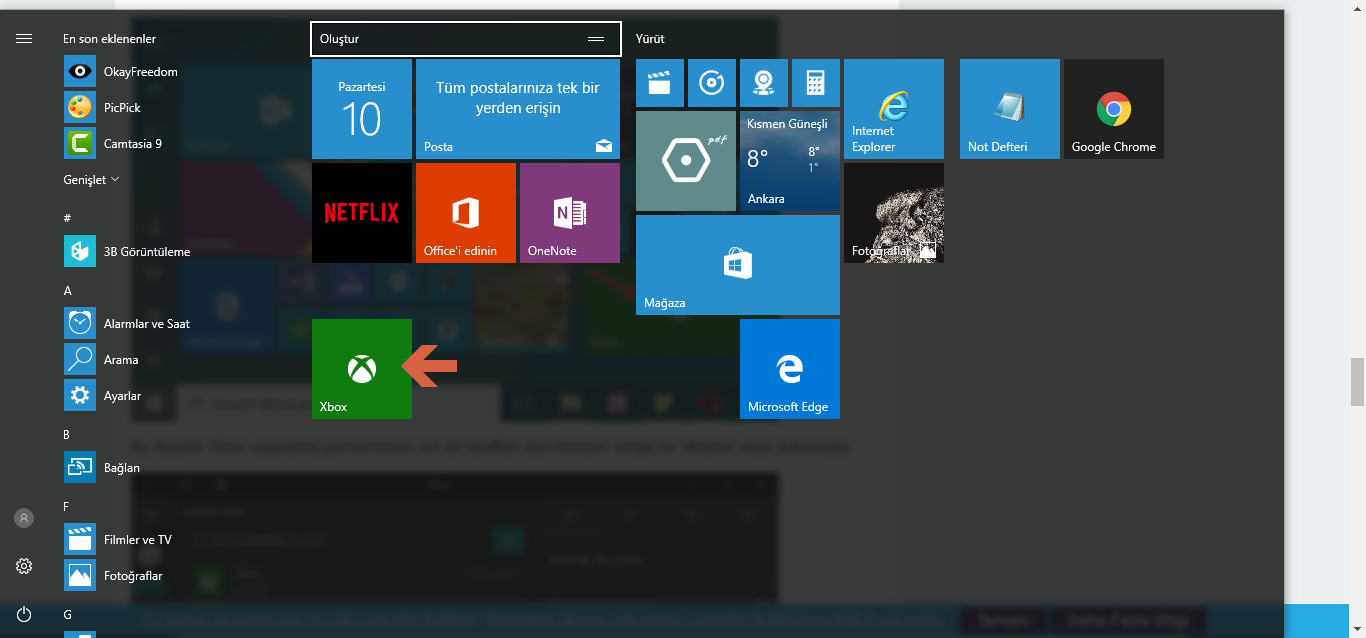Launch Google Chrome from its tile
This screenshot has width=1366, height=638.
1113,108
